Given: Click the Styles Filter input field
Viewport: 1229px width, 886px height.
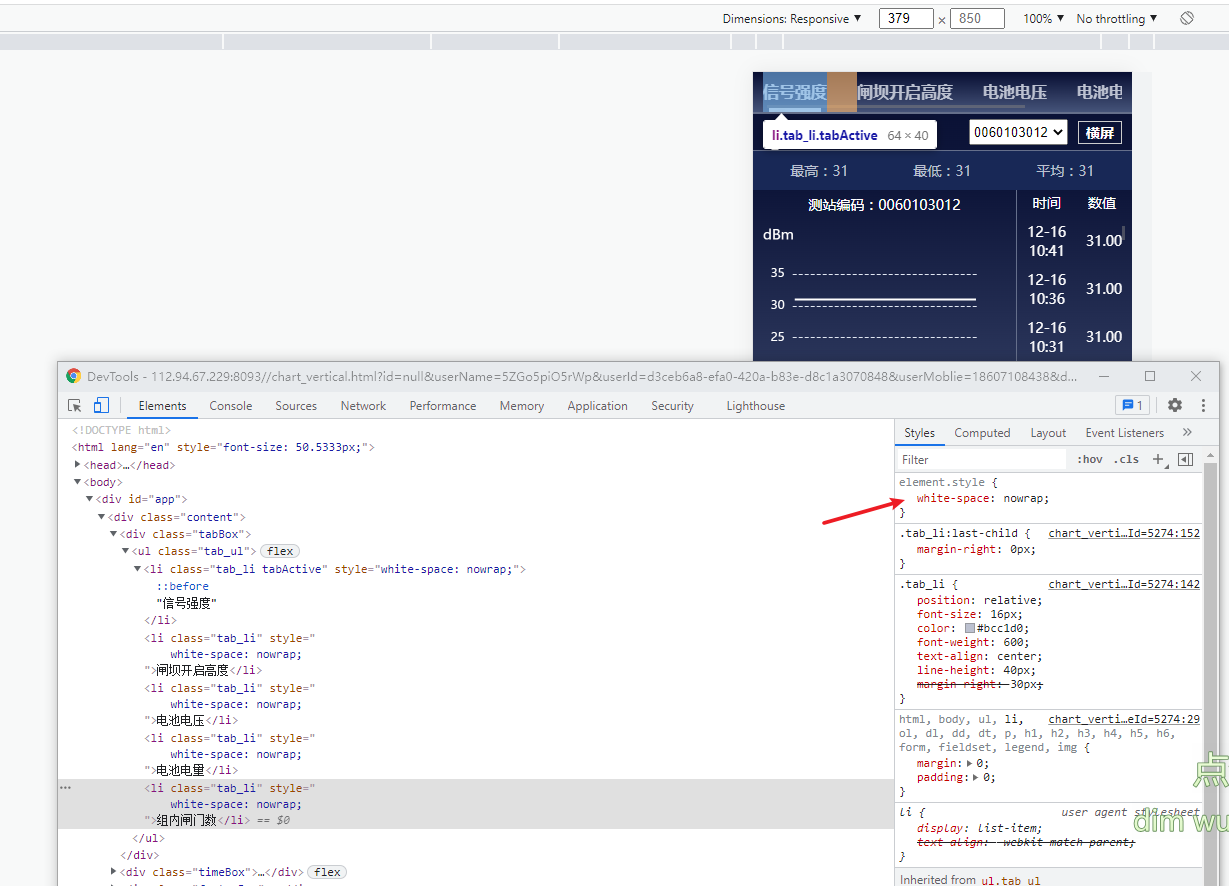Looking at the screenshot, I should coord(982,459).
